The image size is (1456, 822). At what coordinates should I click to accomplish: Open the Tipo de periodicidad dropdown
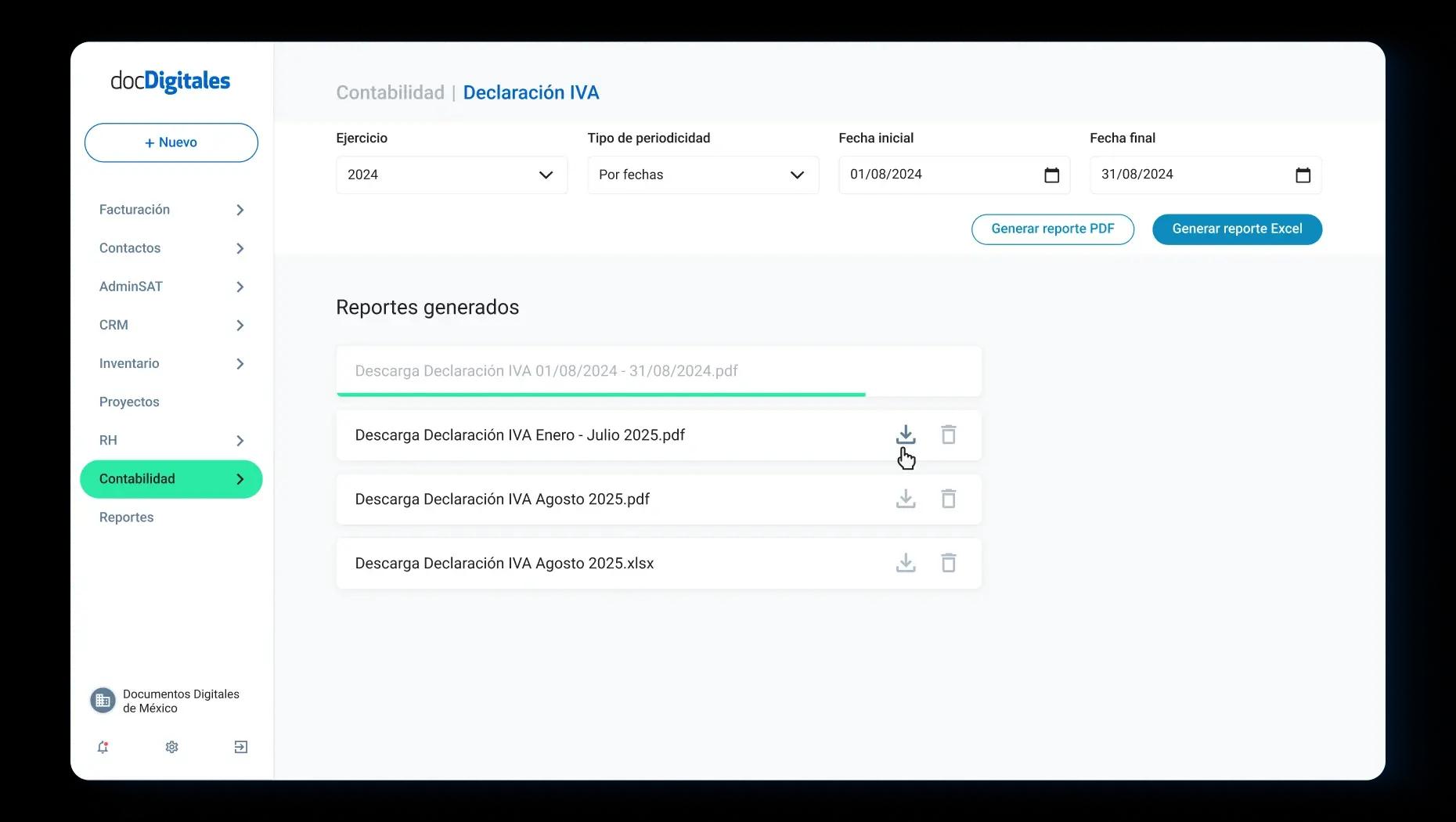702,175
